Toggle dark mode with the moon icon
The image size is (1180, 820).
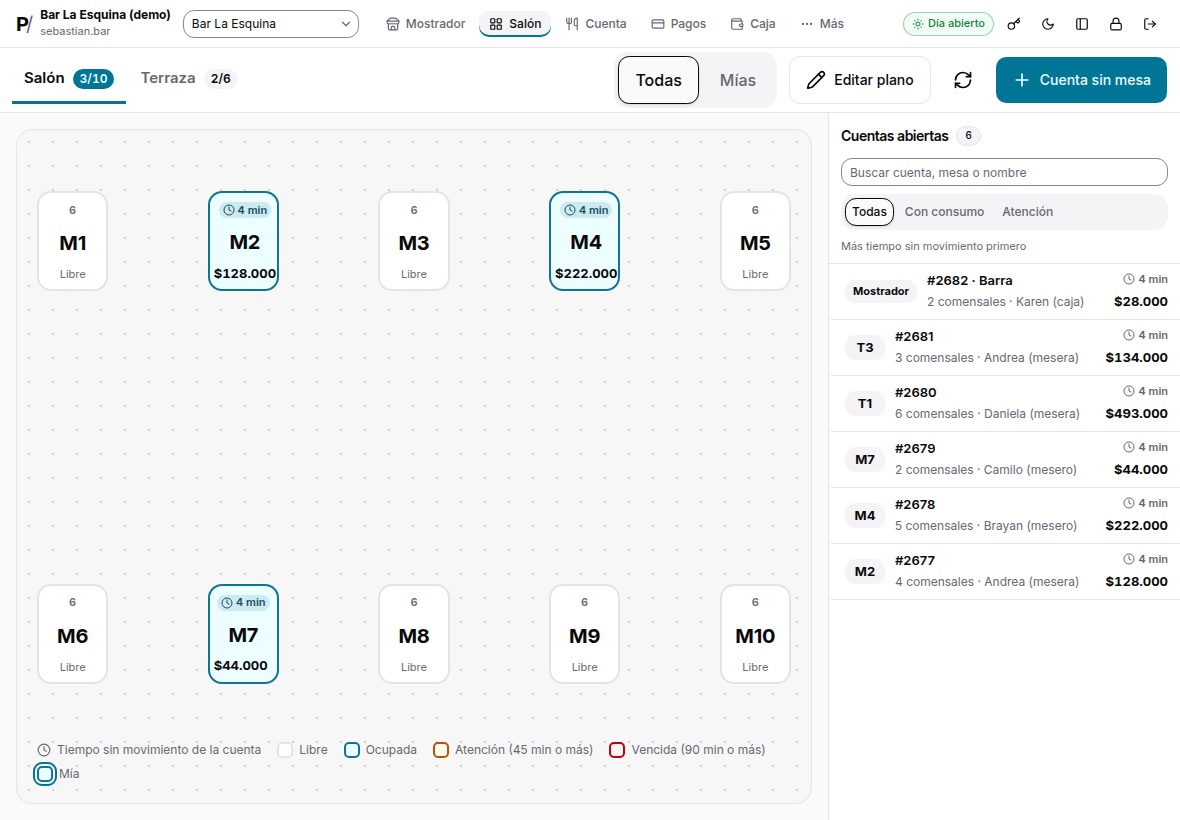click(x=1048, y=24)
